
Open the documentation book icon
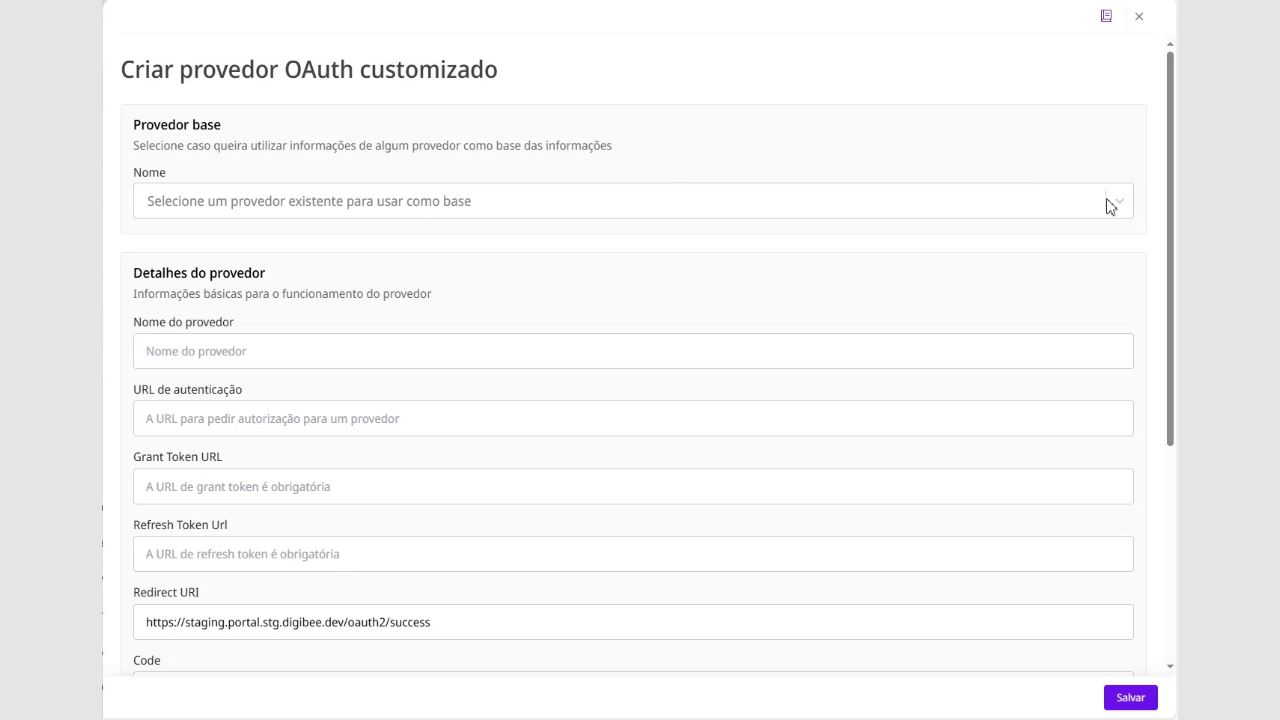[1106, 16]
